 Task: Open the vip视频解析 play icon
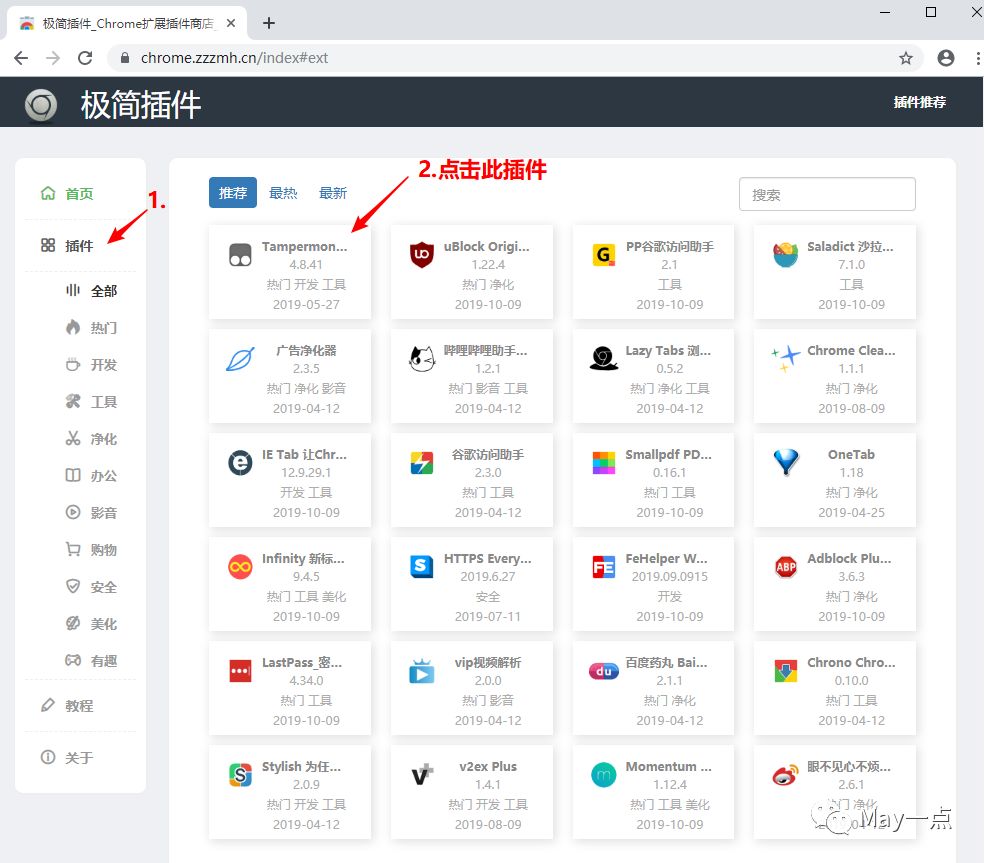[x=422, y=672]
